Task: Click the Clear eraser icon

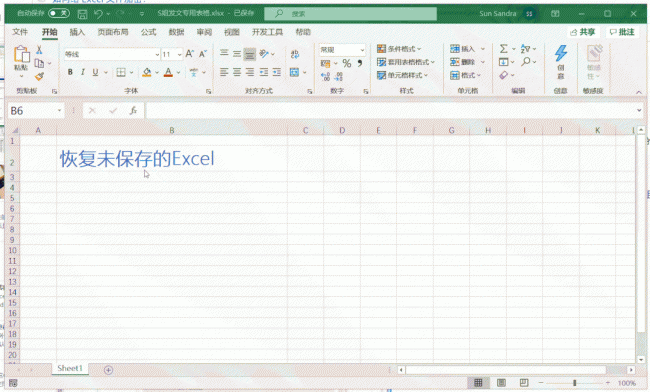Action: point(503,75)
